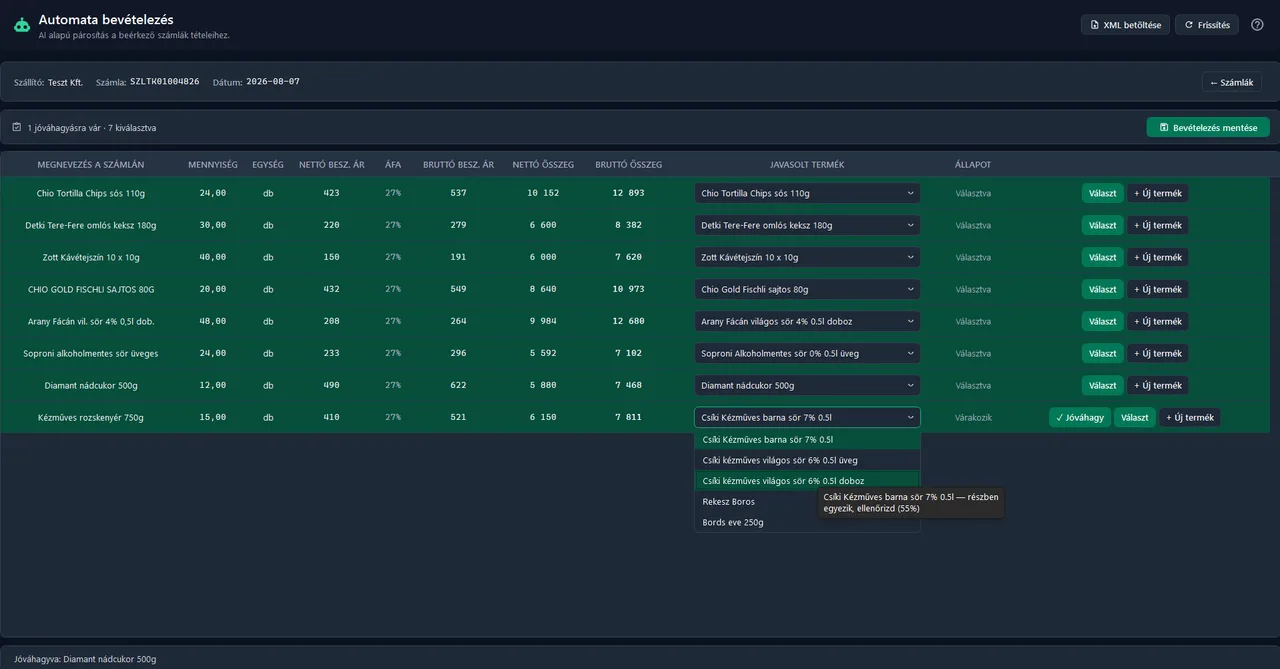The width and height of the screenshot is (1280, 669).
Task: Open product dropdown for Chio Tortilla Chips
Action: click(807, 193)
